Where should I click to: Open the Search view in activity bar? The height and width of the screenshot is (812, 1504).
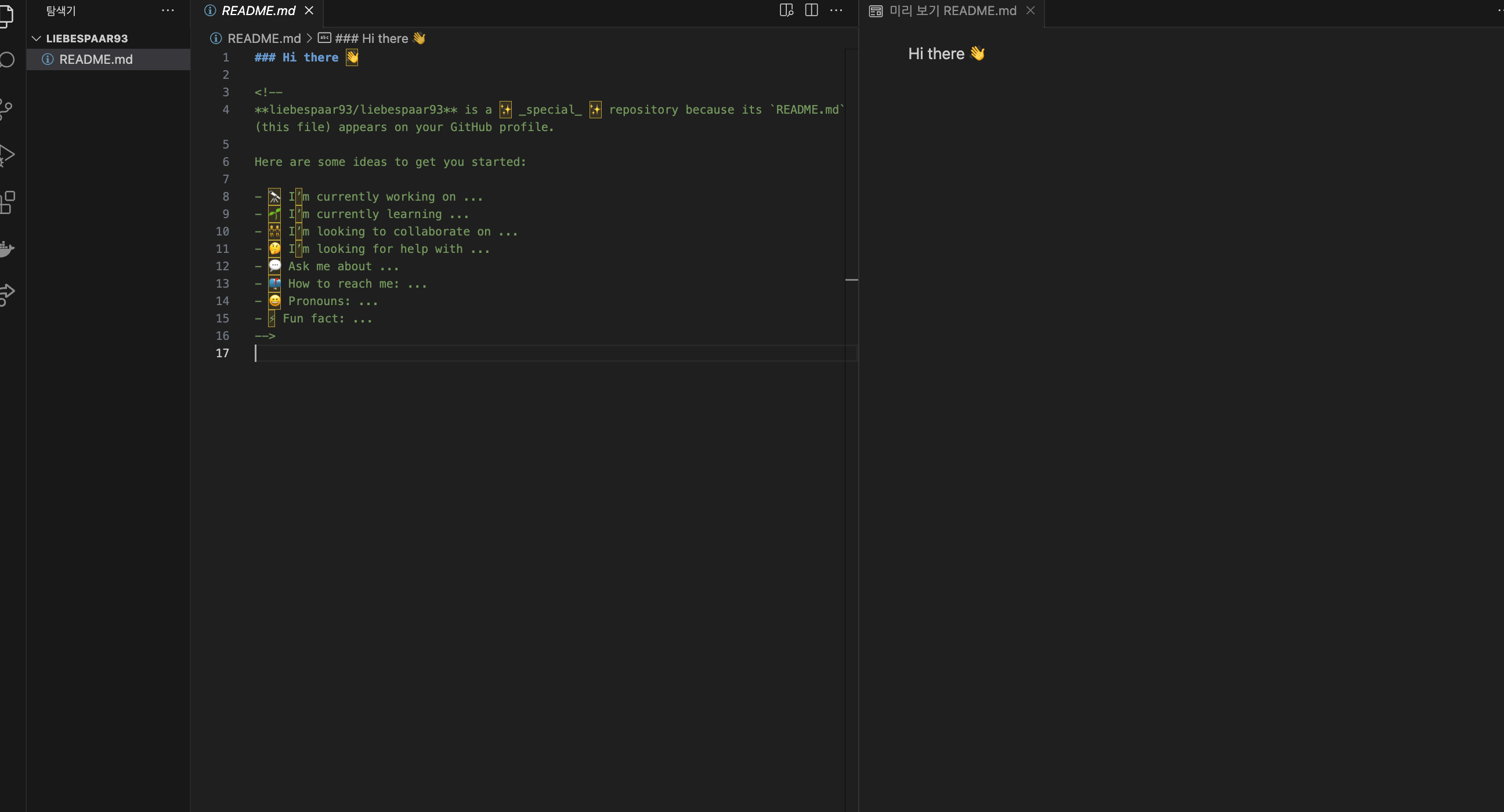pos(7,60)
